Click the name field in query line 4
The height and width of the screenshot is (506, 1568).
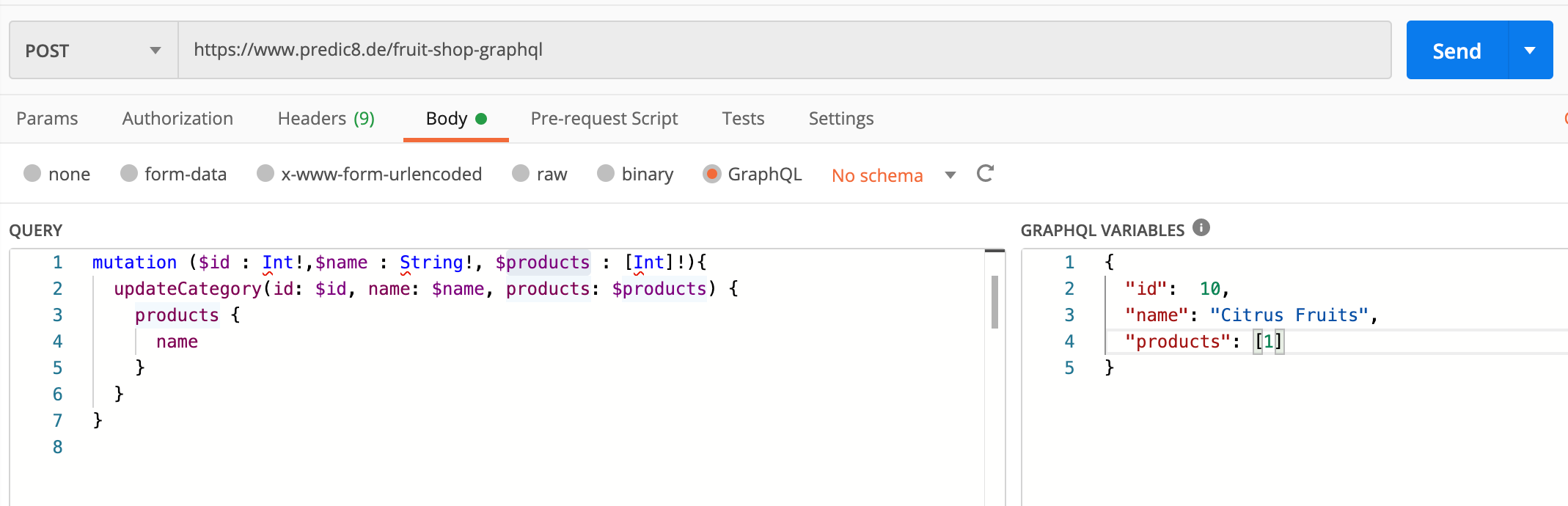pos(177,342)
